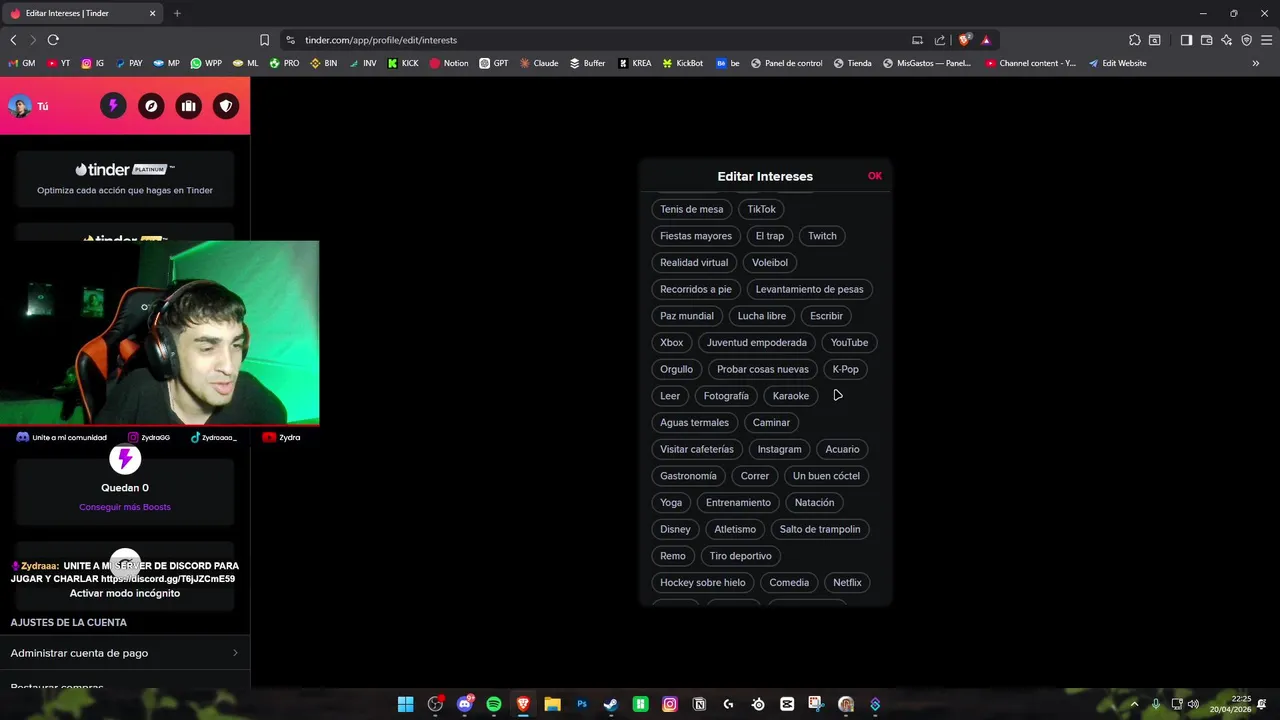Switch to the Editar Intereses Tinder tab
Screen dimensions: 1280x720
coord(84,13)
